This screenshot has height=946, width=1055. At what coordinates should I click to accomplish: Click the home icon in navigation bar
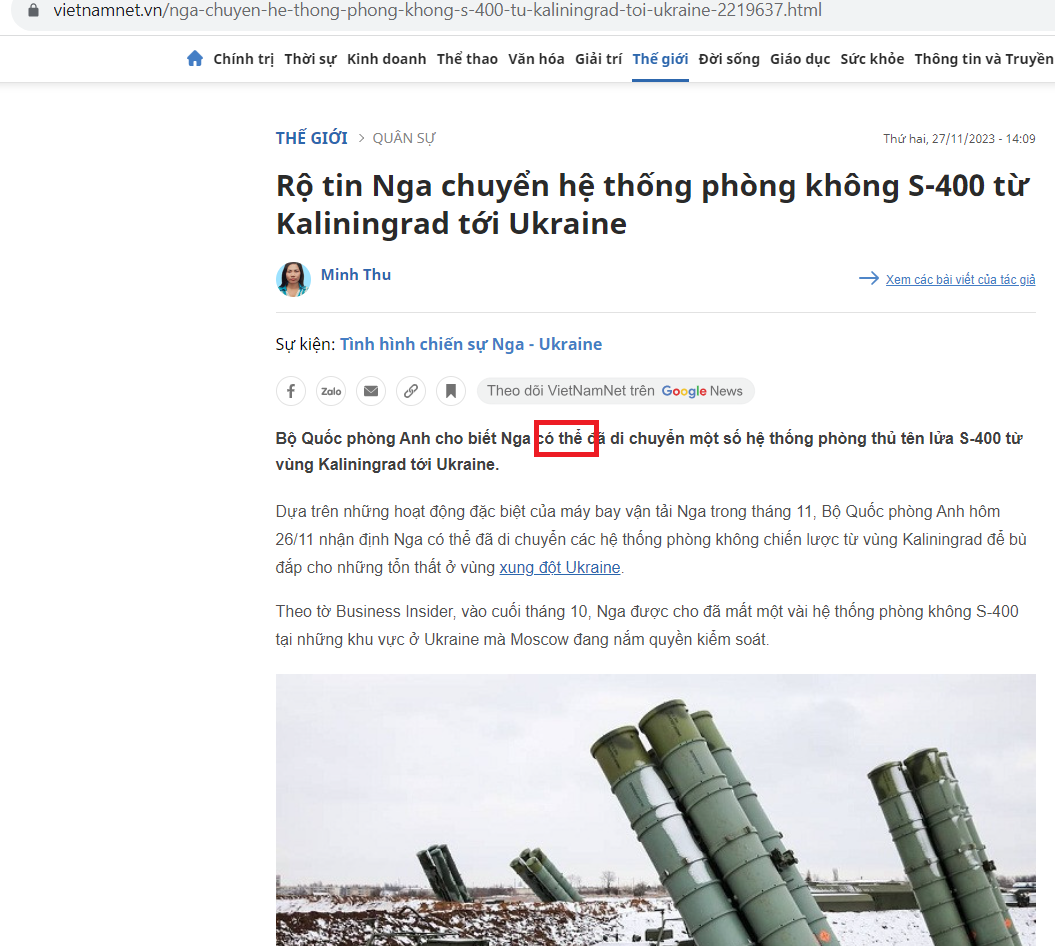click(195, 59)
